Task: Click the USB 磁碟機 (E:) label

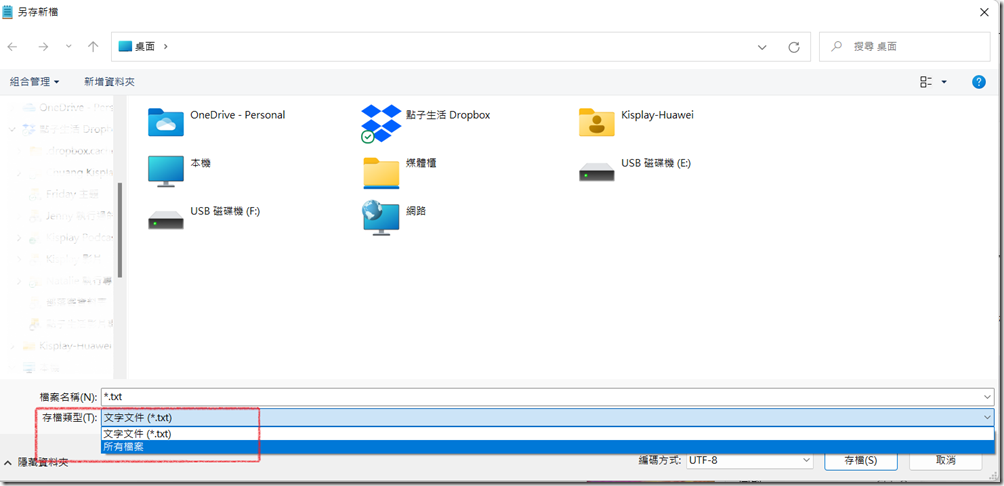Action: [656, 163]
